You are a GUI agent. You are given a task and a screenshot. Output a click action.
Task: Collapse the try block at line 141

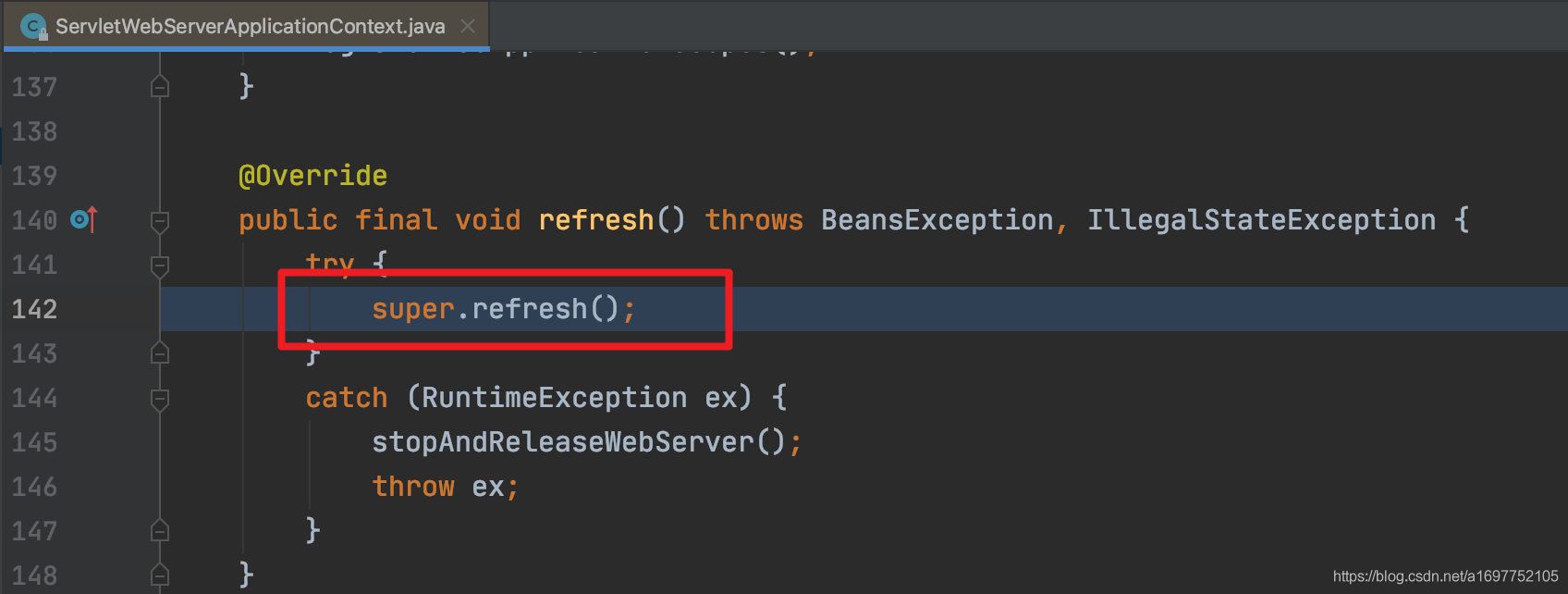click(x=160, y=266)
